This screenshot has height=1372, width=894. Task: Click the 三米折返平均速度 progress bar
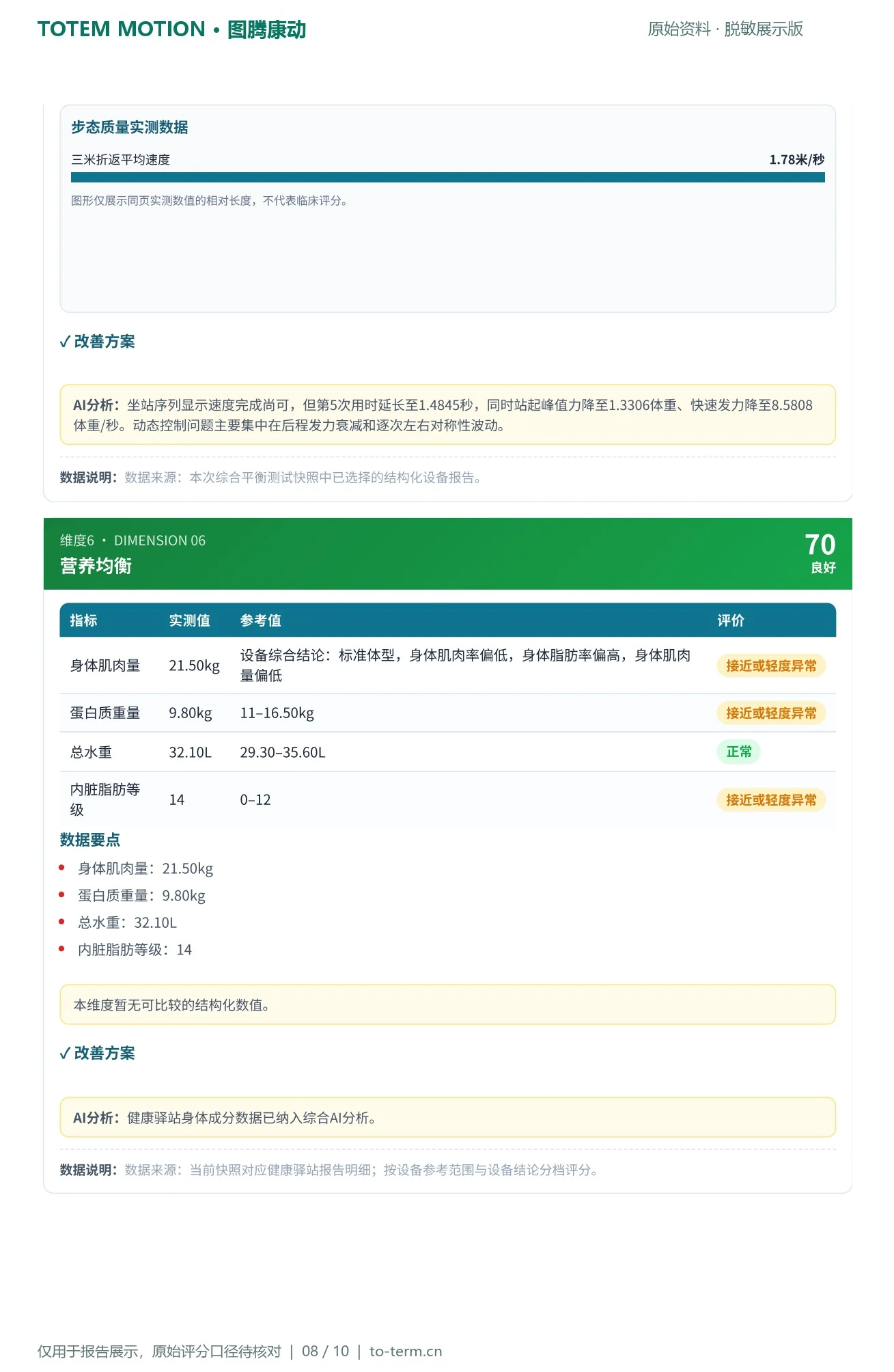tap(448, 178)
